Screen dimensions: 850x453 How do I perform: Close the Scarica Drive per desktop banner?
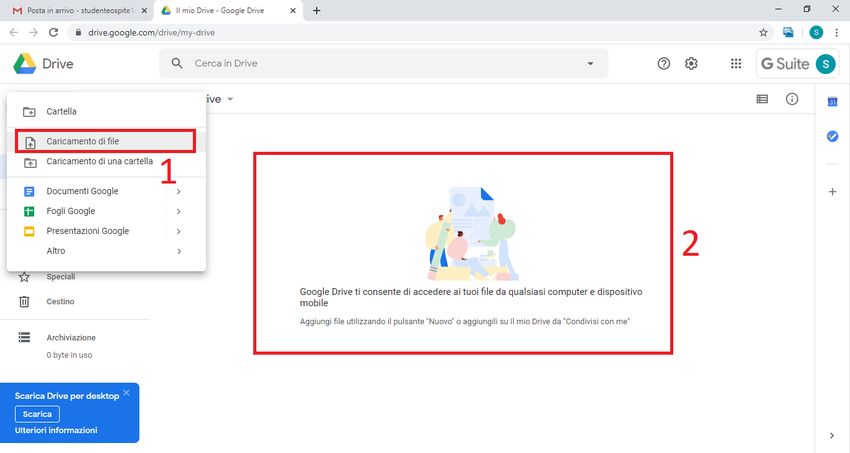[126, 393]
